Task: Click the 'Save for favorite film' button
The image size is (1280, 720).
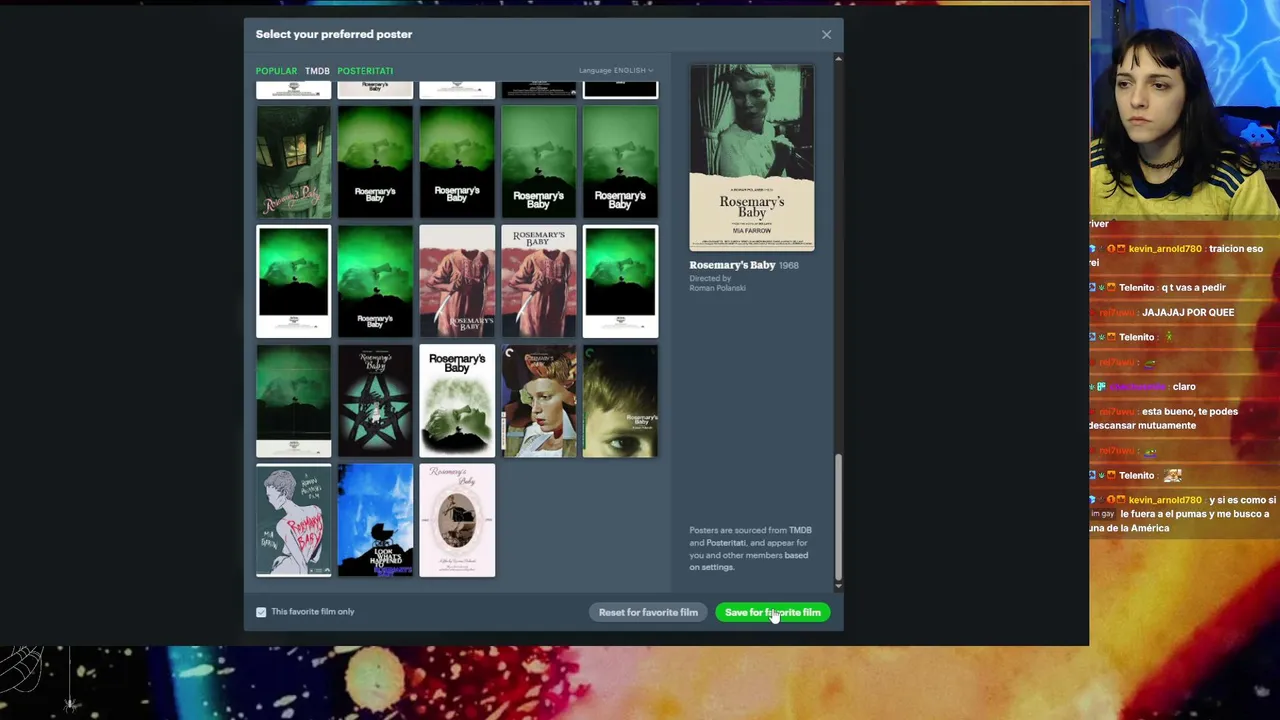Action: [772, 612]
